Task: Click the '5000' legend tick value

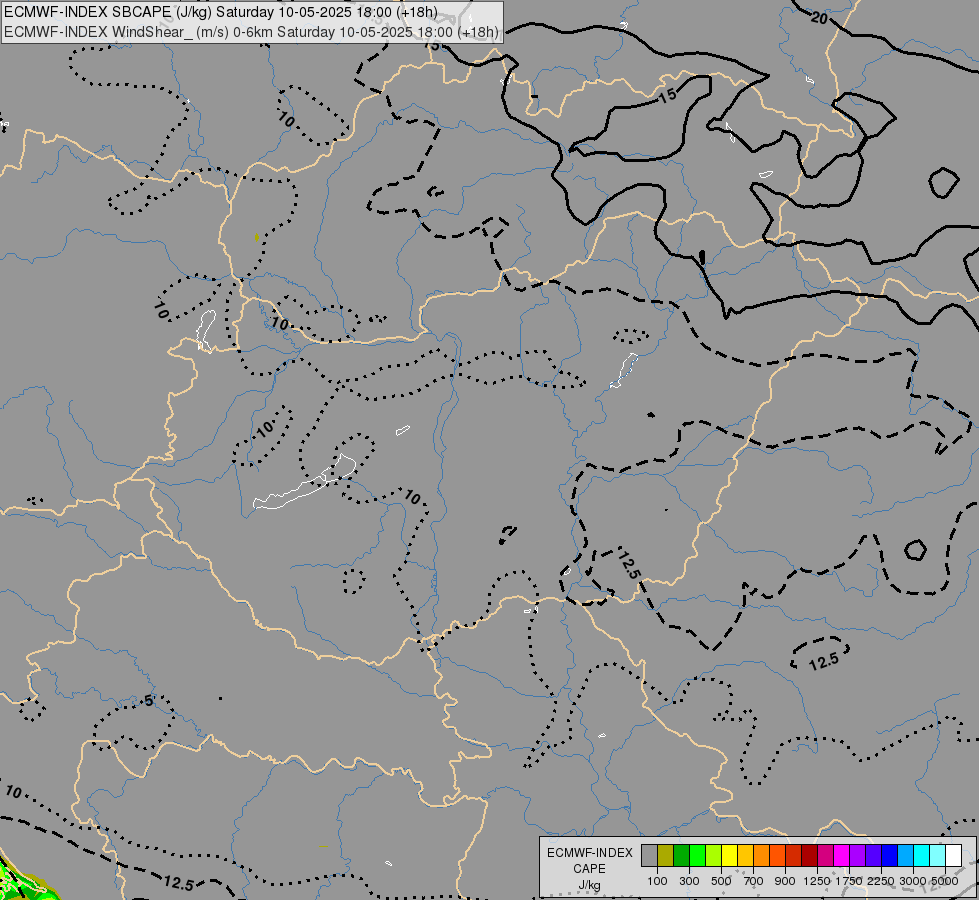Action: point(945,881)
